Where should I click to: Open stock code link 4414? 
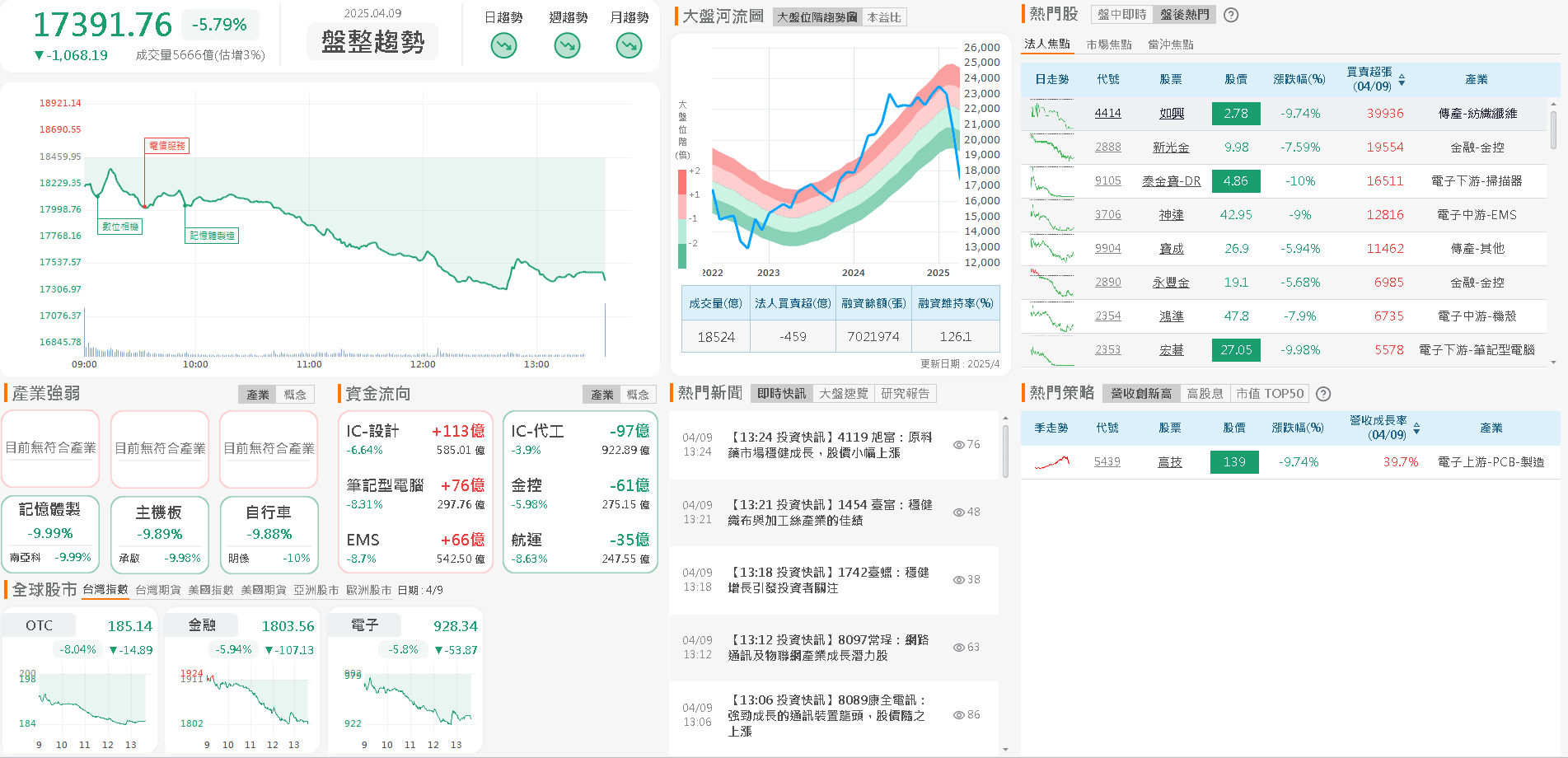pos(1108,114)
